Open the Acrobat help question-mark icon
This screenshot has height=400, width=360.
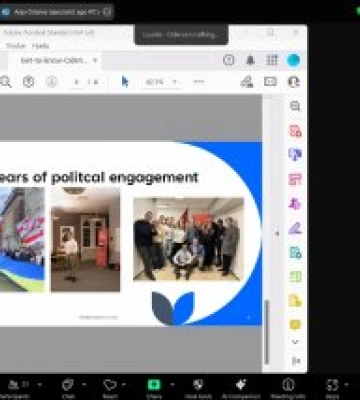(228, 60)
